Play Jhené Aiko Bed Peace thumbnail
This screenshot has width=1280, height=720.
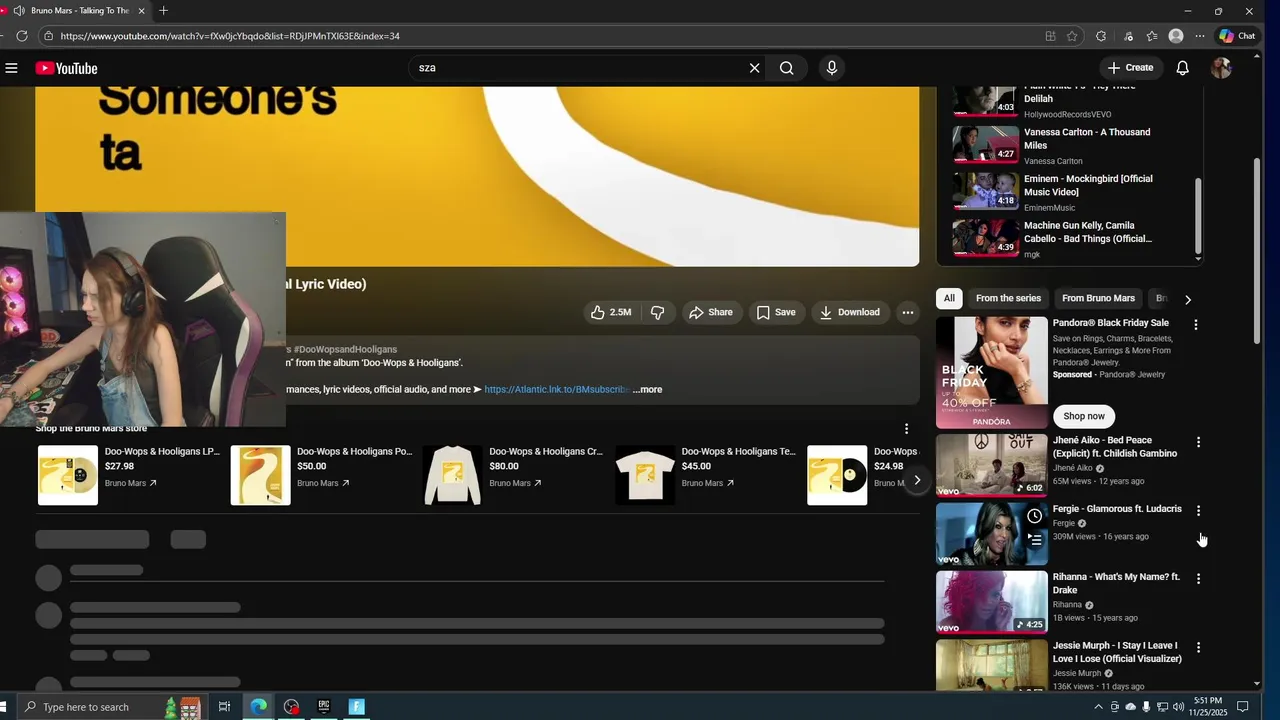(x=991, y=465)
